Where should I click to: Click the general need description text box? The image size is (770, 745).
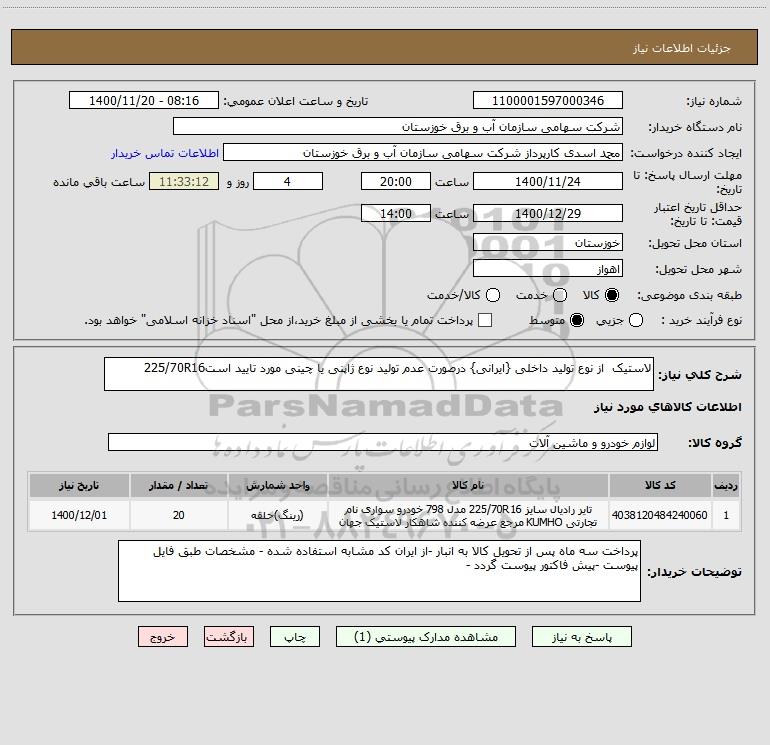[379, 374]
